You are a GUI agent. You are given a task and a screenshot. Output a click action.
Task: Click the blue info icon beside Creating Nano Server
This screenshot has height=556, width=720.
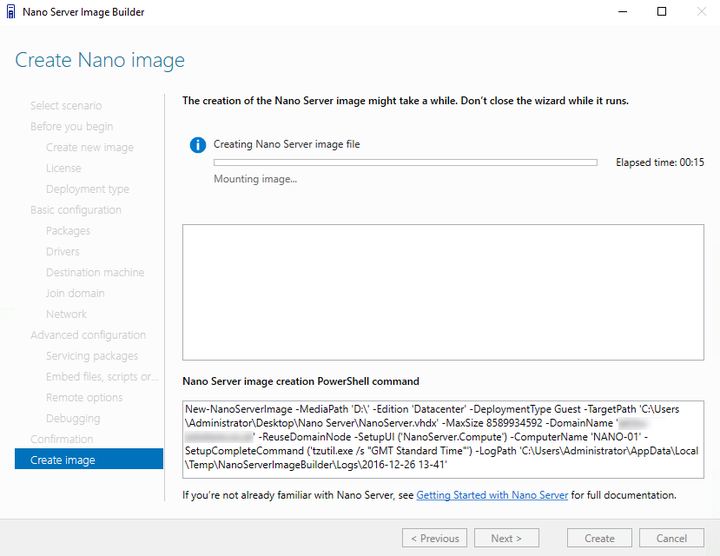[198, 145]
